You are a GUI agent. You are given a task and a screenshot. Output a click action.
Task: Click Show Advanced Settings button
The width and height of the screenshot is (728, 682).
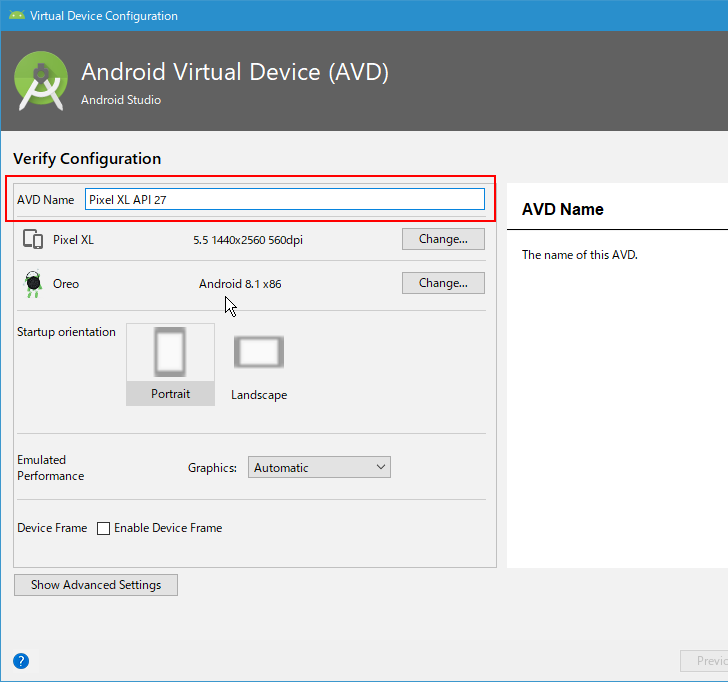click(96, 585)
